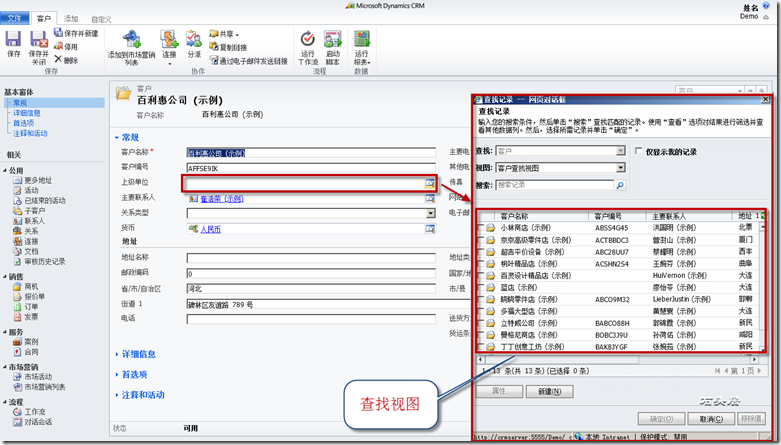Screen dimensions: 781x445
Task: Open the 关系类型 dropdown
Action: tap(431, 213)
